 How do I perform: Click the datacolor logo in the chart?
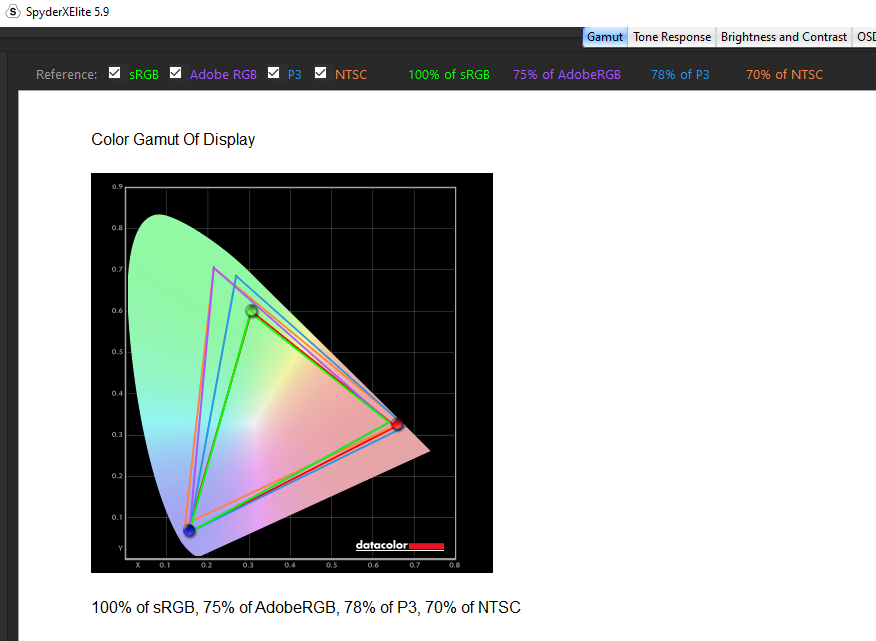[399, 545]
